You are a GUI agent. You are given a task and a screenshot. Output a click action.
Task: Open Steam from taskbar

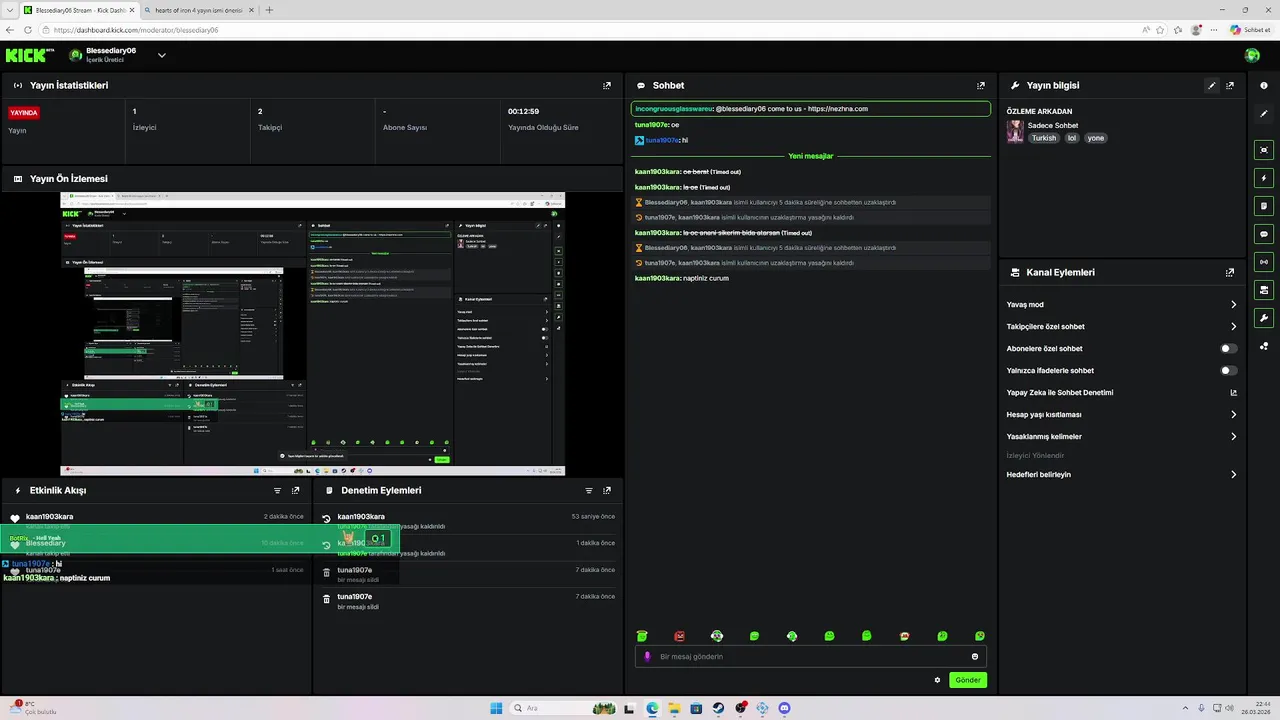(718, 708)
